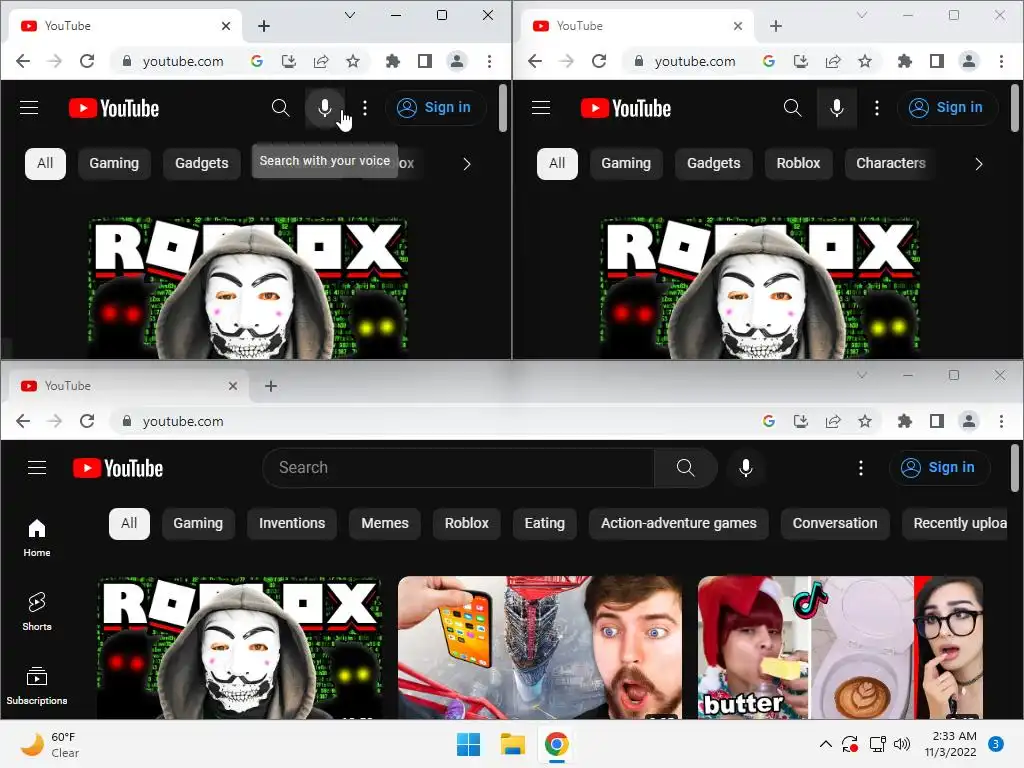Image resolution: width=1024 pixels, height=768 pixels.
Task: Go back in top-left Chrome window
Action: point(23,61)
